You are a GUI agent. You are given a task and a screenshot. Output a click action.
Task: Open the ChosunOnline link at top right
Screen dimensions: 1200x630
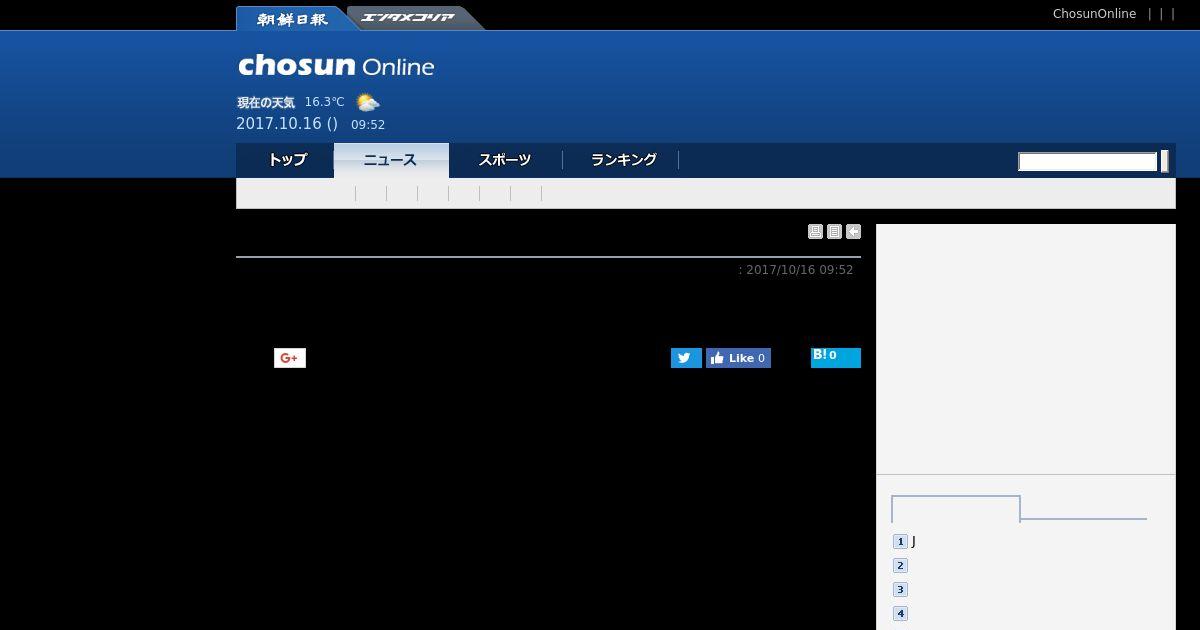[1094, 14]
